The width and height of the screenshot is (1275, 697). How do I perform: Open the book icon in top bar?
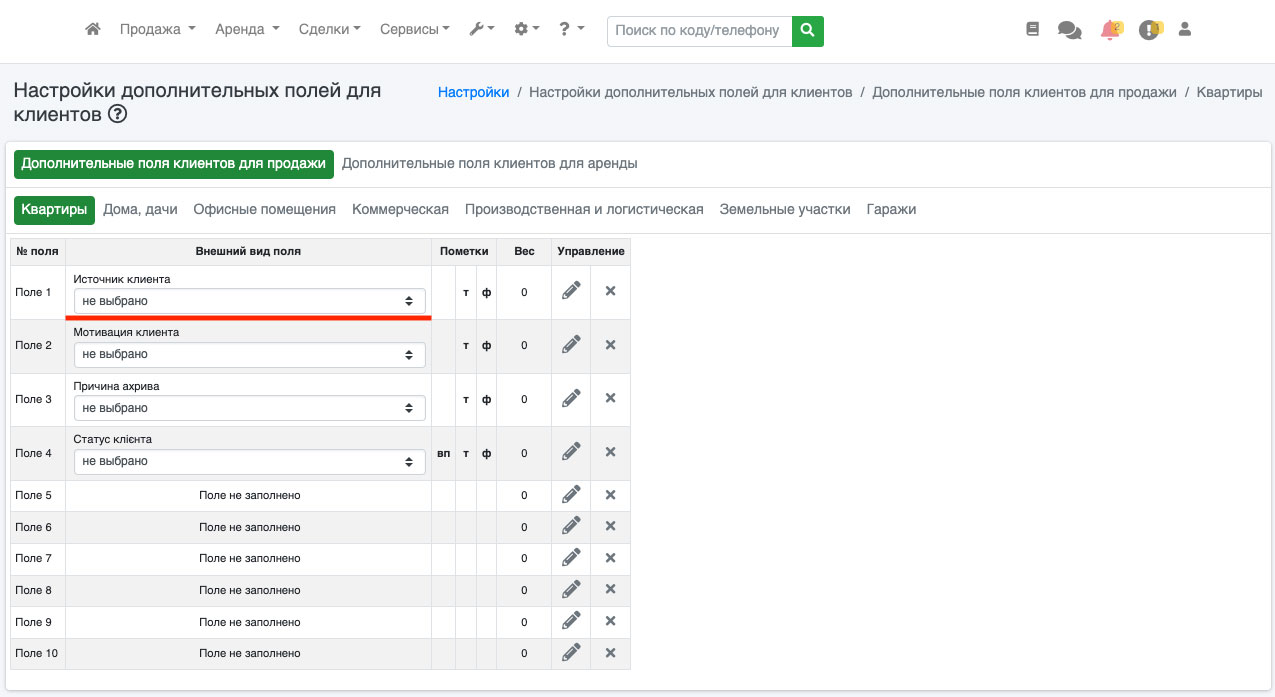1033,30
